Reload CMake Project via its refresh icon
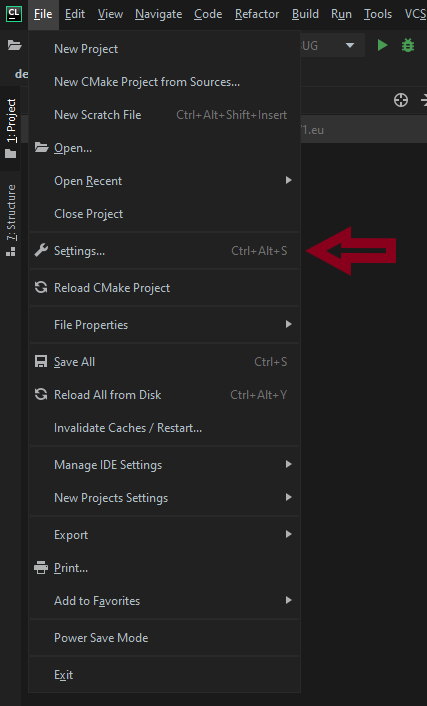The width and height of the screenshot is (427, 706). pos(41,287)
